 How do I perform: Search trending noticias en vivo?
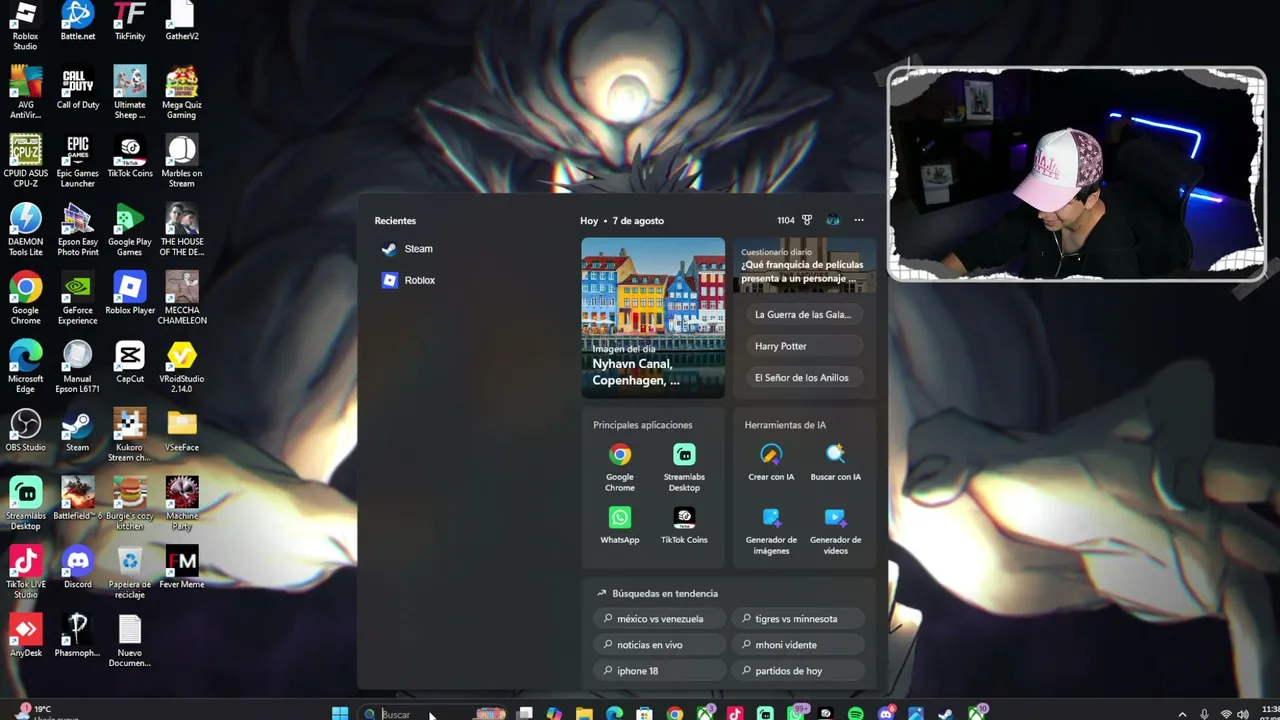point(659,645)
